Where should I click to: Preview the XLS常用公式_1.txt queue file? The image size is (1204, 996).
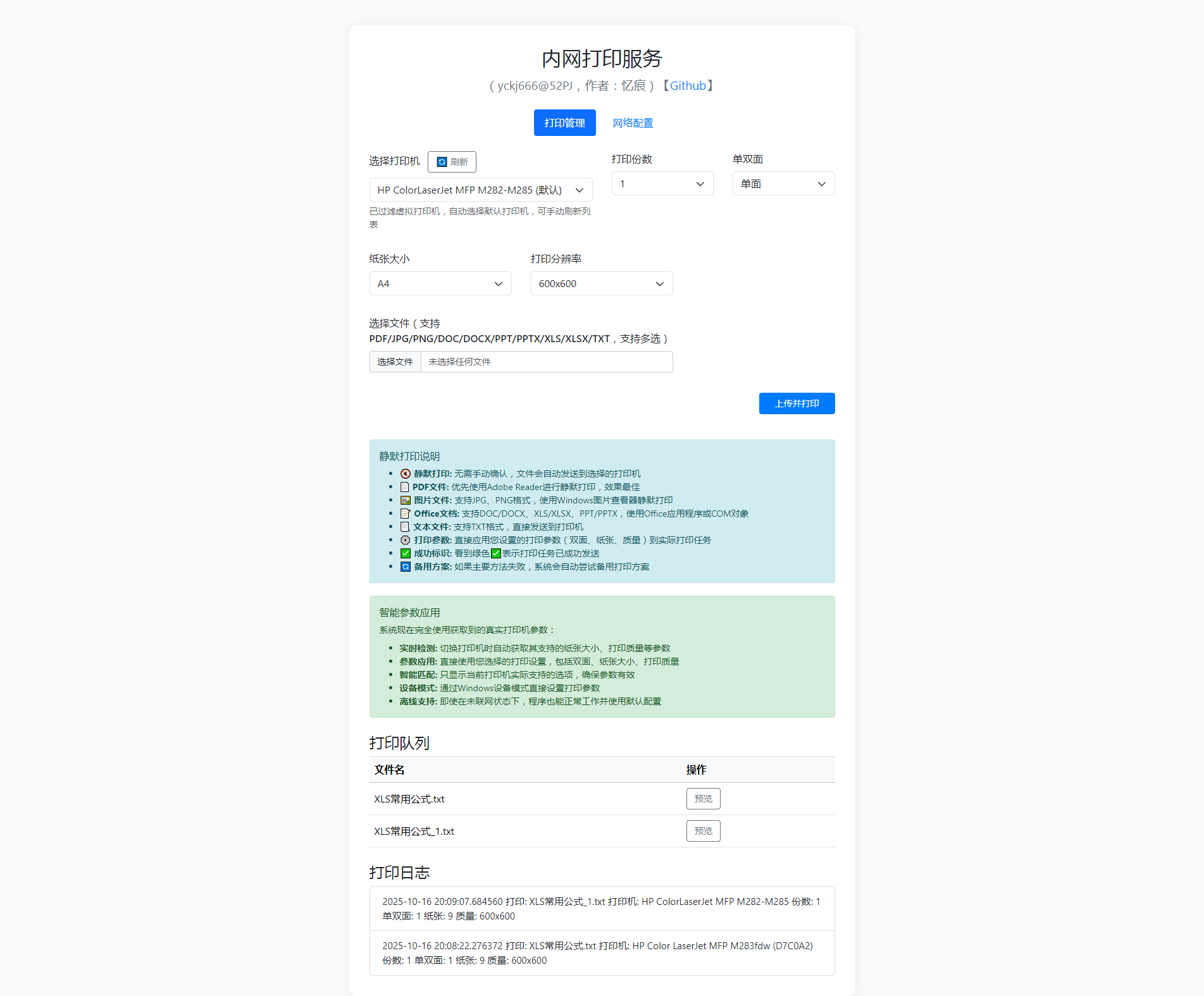[x=703, y=831]
